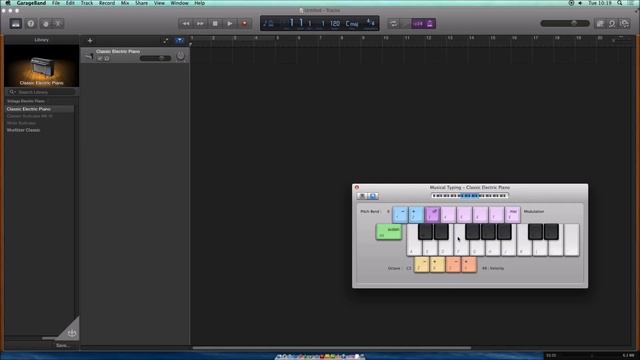The image size is (640, 360).
Task: Open the Record menu
Action: pyautogui.click(x=107, y=3)
